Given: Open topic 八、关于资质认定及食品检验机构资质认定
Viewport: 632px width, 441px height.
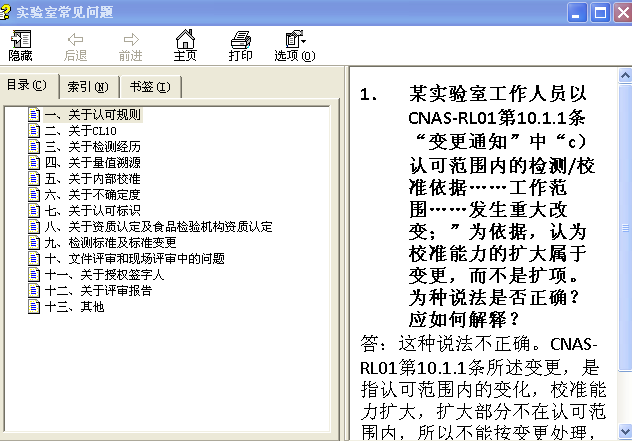Looking at the screenshot, I should point(158,227).
